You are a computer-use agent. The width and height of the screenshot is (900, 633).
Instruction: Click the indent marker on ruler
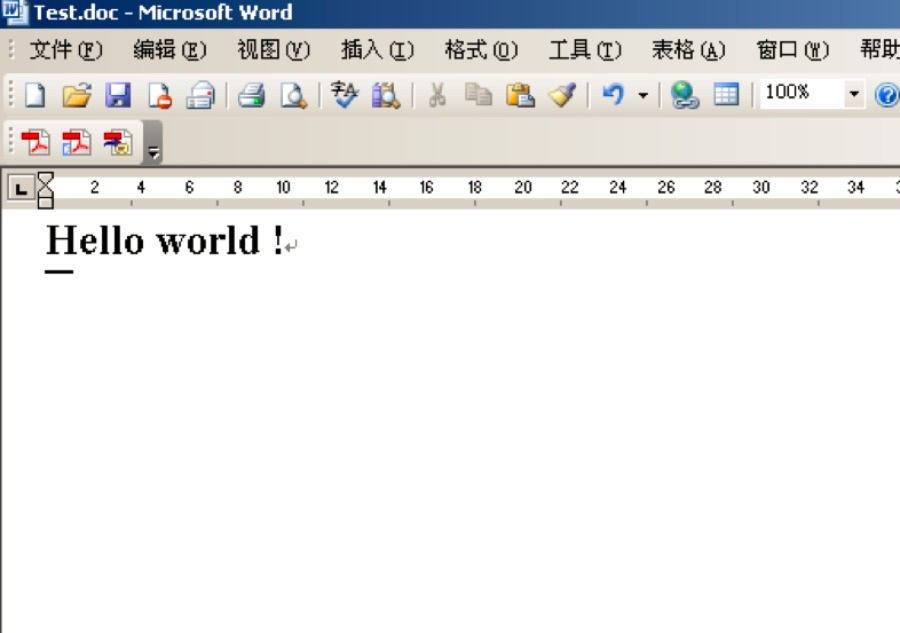45,190
